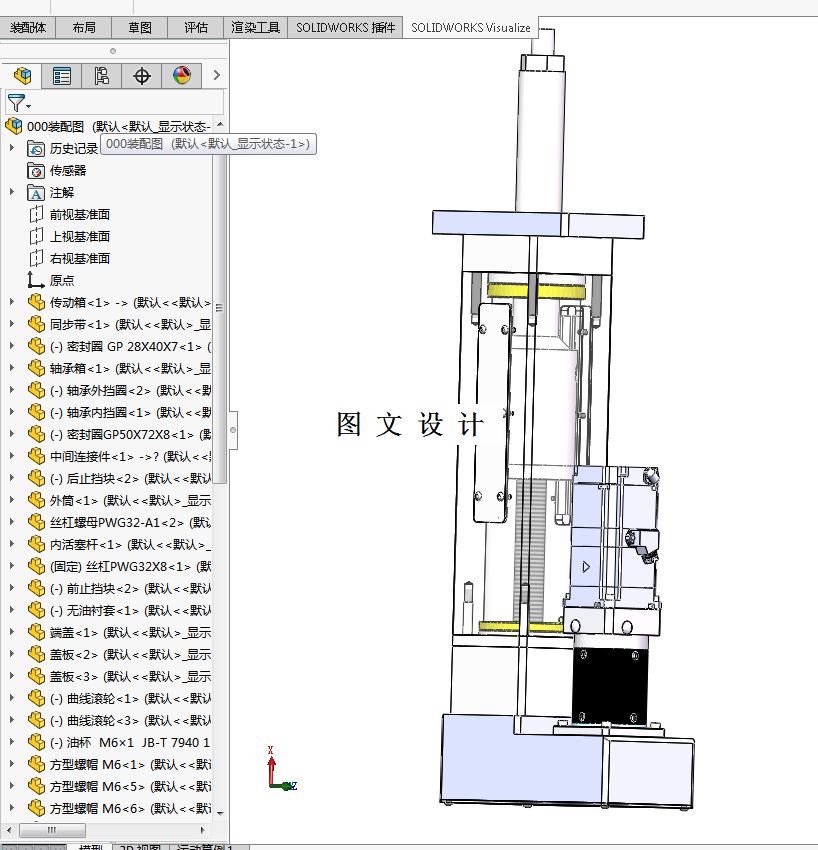Select the 丝杠PWG32X8<1> fixed part icon
This screenshot has width=818, height=850.
36,566
